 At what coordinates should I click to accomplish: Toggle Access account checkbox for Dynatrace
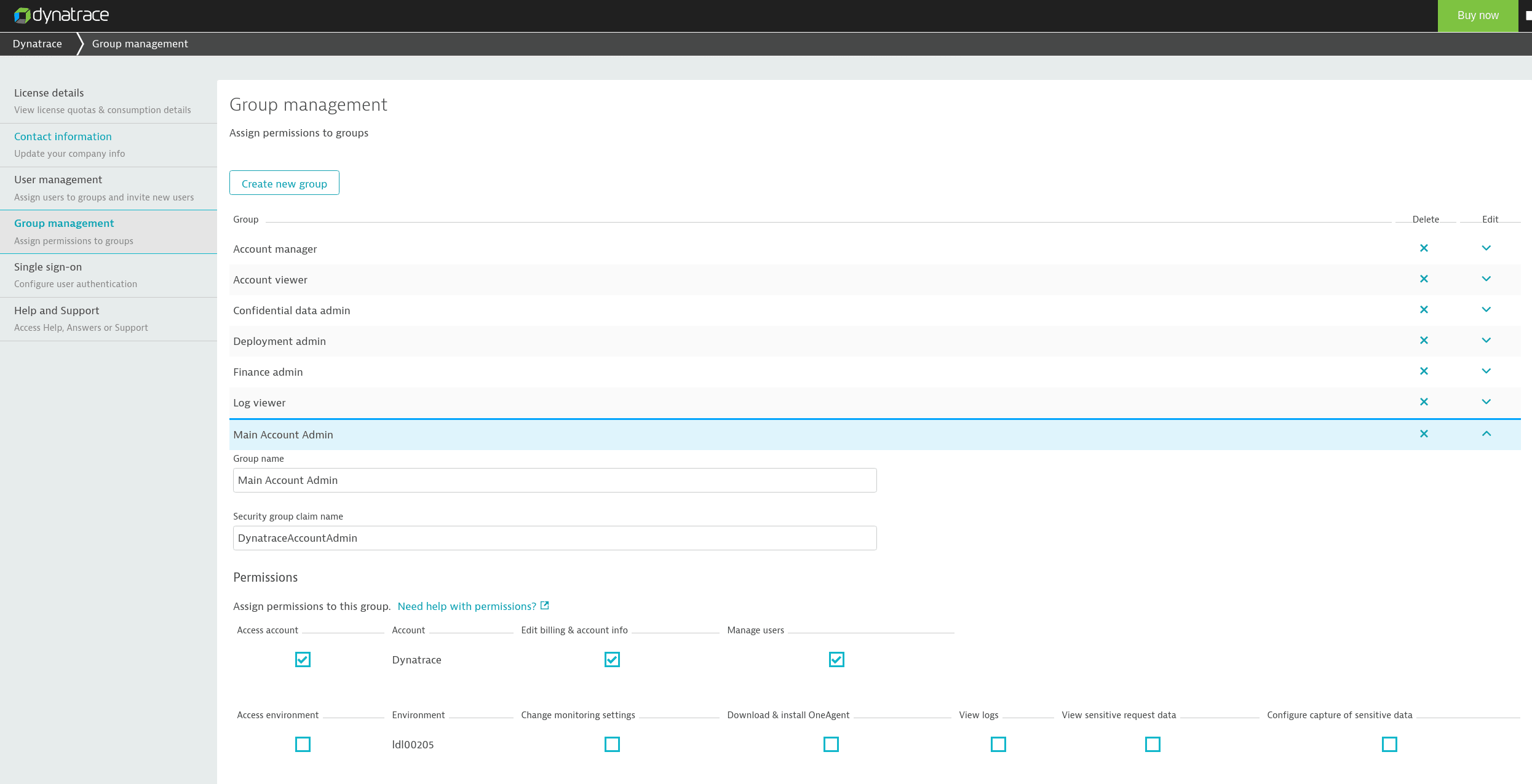[302, 659]
